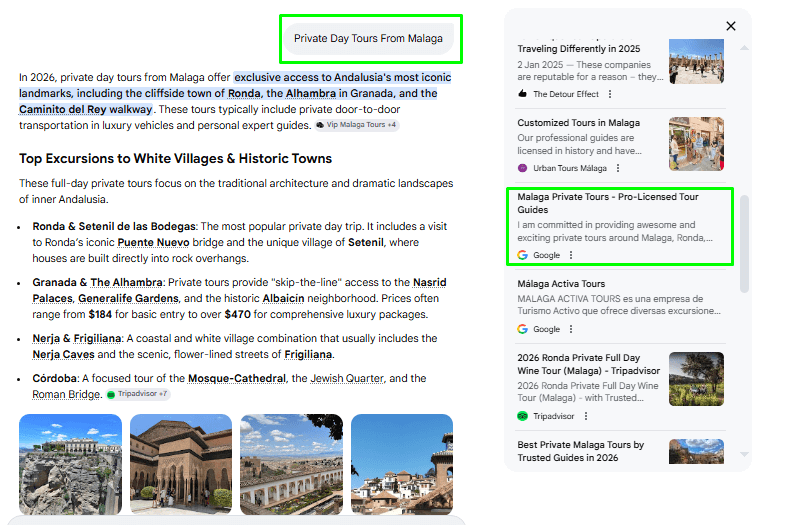
Task: Open the Nerja link in the bullet heading
Action: click(x=46, y=338)
